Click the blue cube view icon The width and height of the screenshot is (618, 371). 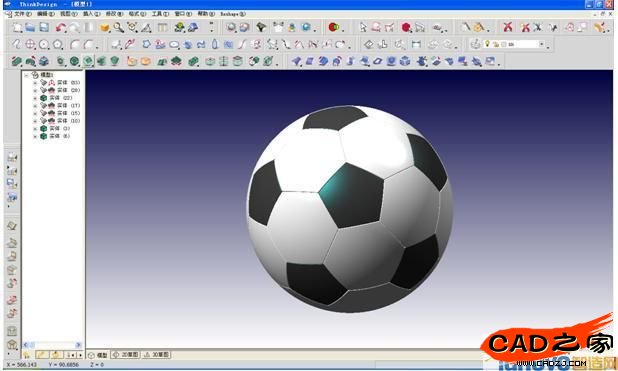point(405,61)
